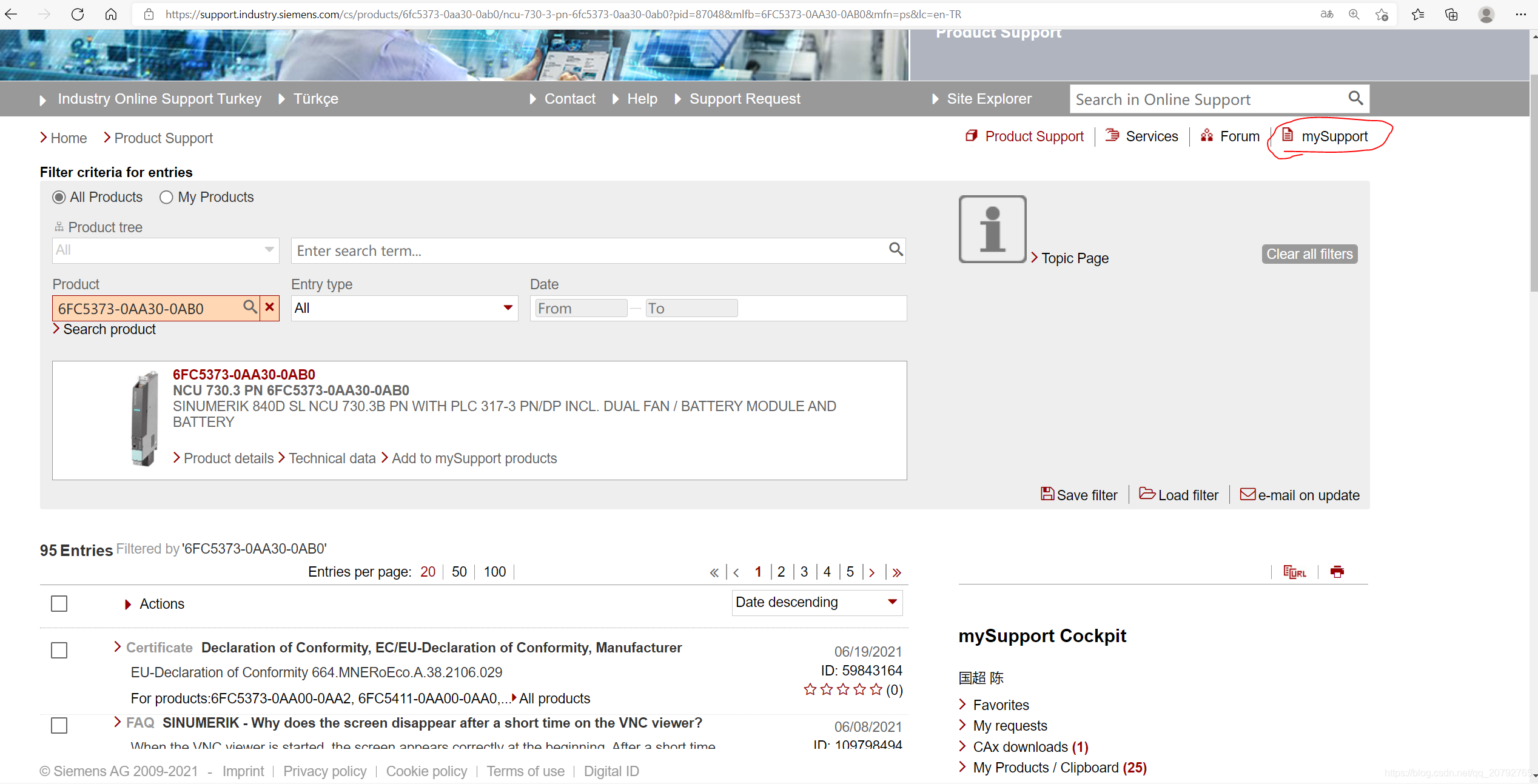Image resolution: width=1538 pixels, height=784 pixels.
Task: Switch to the Forum tab
Action: pos(1230,136)
